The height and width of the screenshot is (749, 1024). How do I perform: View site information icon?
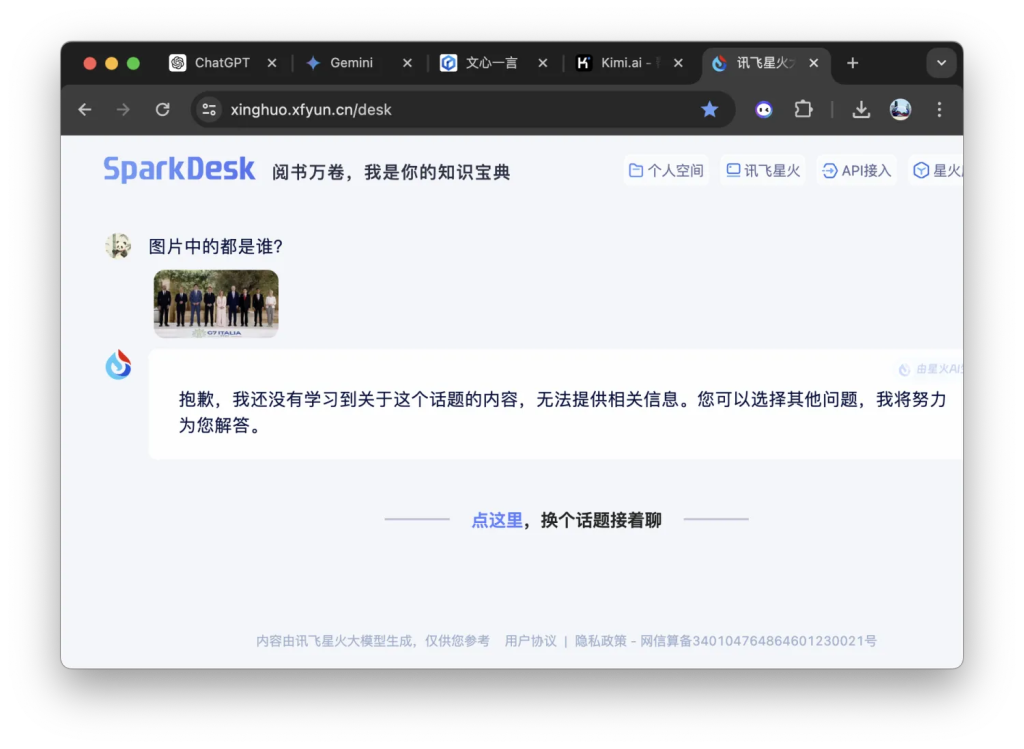(x=209, y=110)
